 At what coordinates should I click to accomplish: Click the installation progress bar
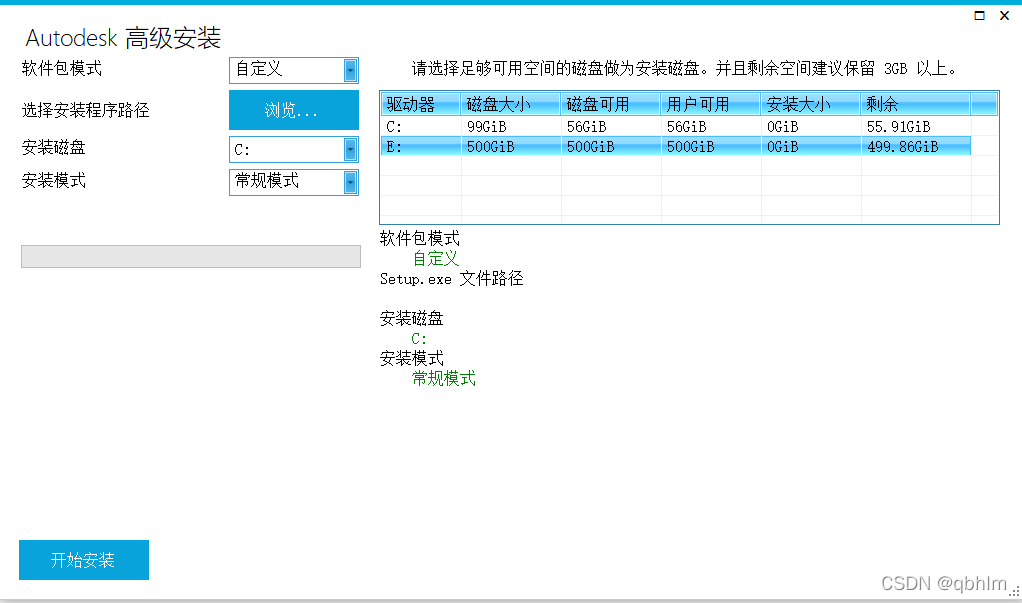(191, 256)
